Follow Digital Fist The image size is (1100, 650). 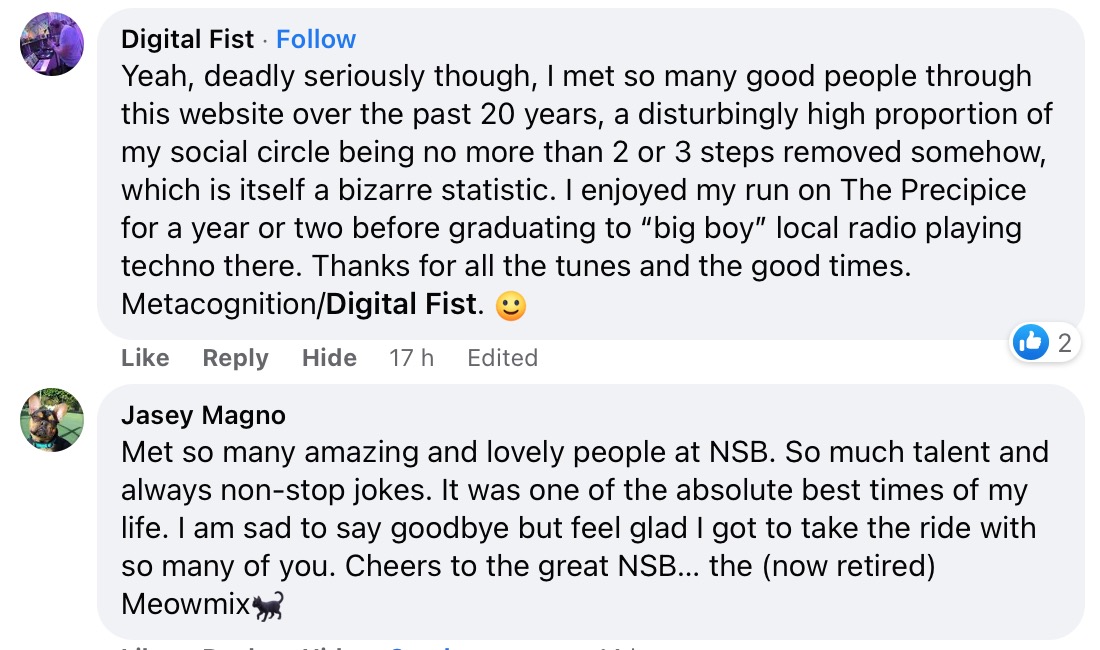(316, 39)
